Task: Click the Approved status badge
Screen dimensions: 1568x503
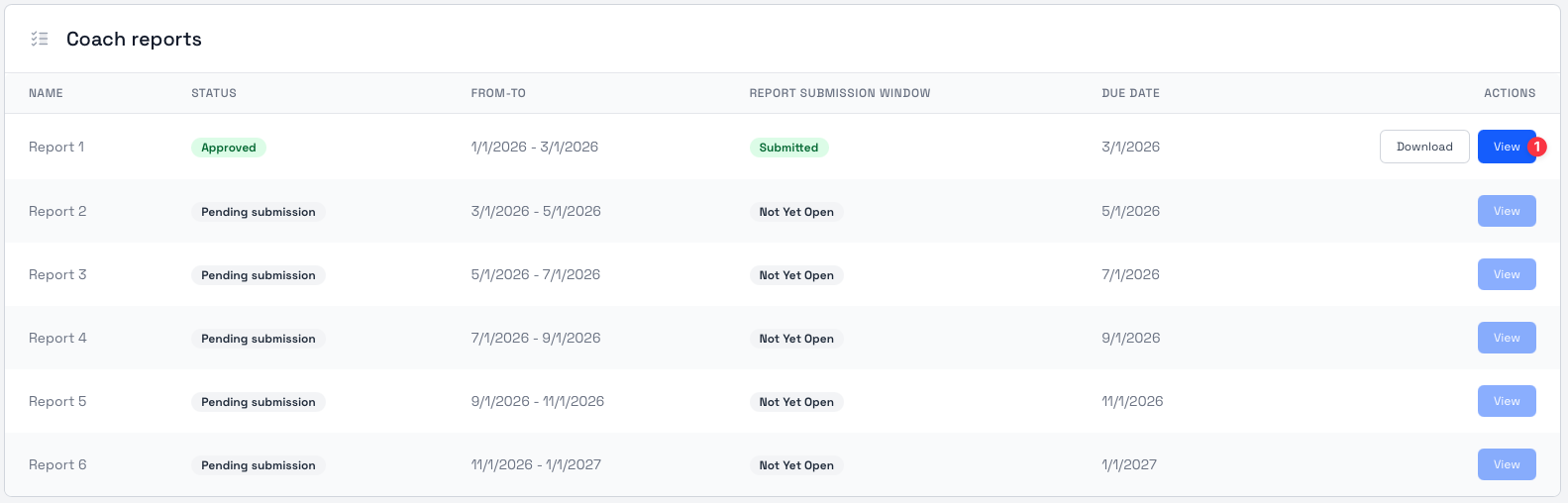Action: pyautogui.click(x=228, y=148)
